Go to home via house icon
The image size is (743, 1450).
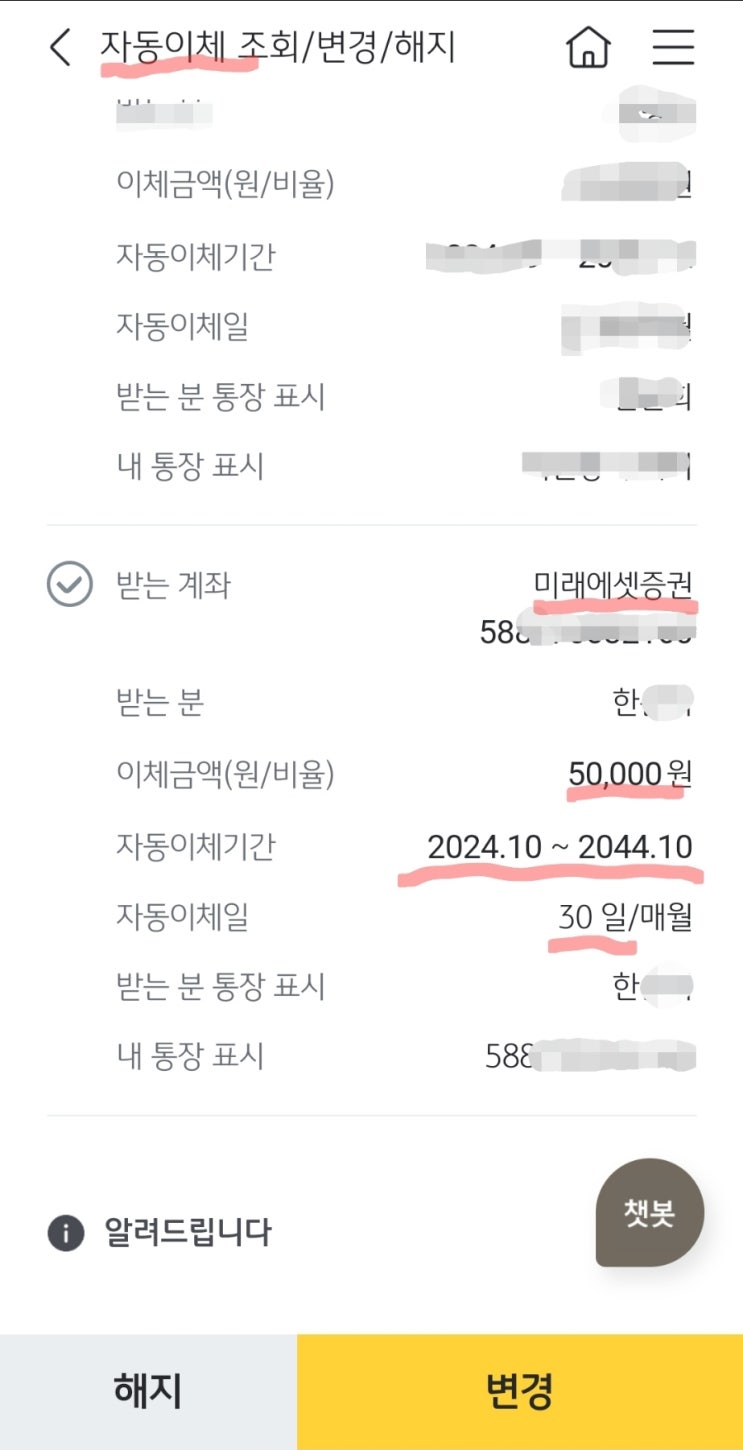coord(588,47)
